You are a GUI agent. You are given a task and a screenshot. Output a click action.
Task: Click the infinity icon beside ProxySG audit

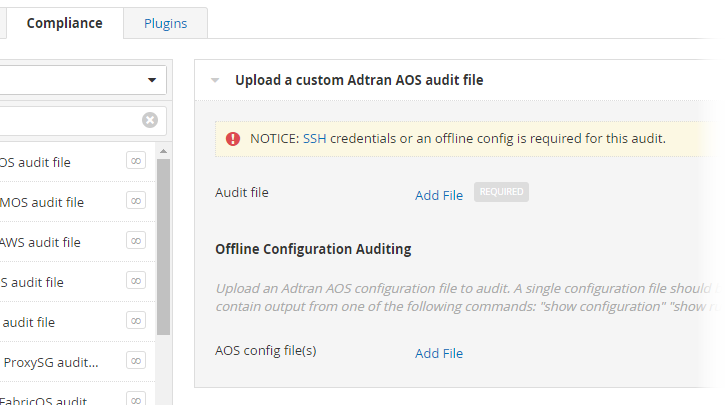(136, 361)
